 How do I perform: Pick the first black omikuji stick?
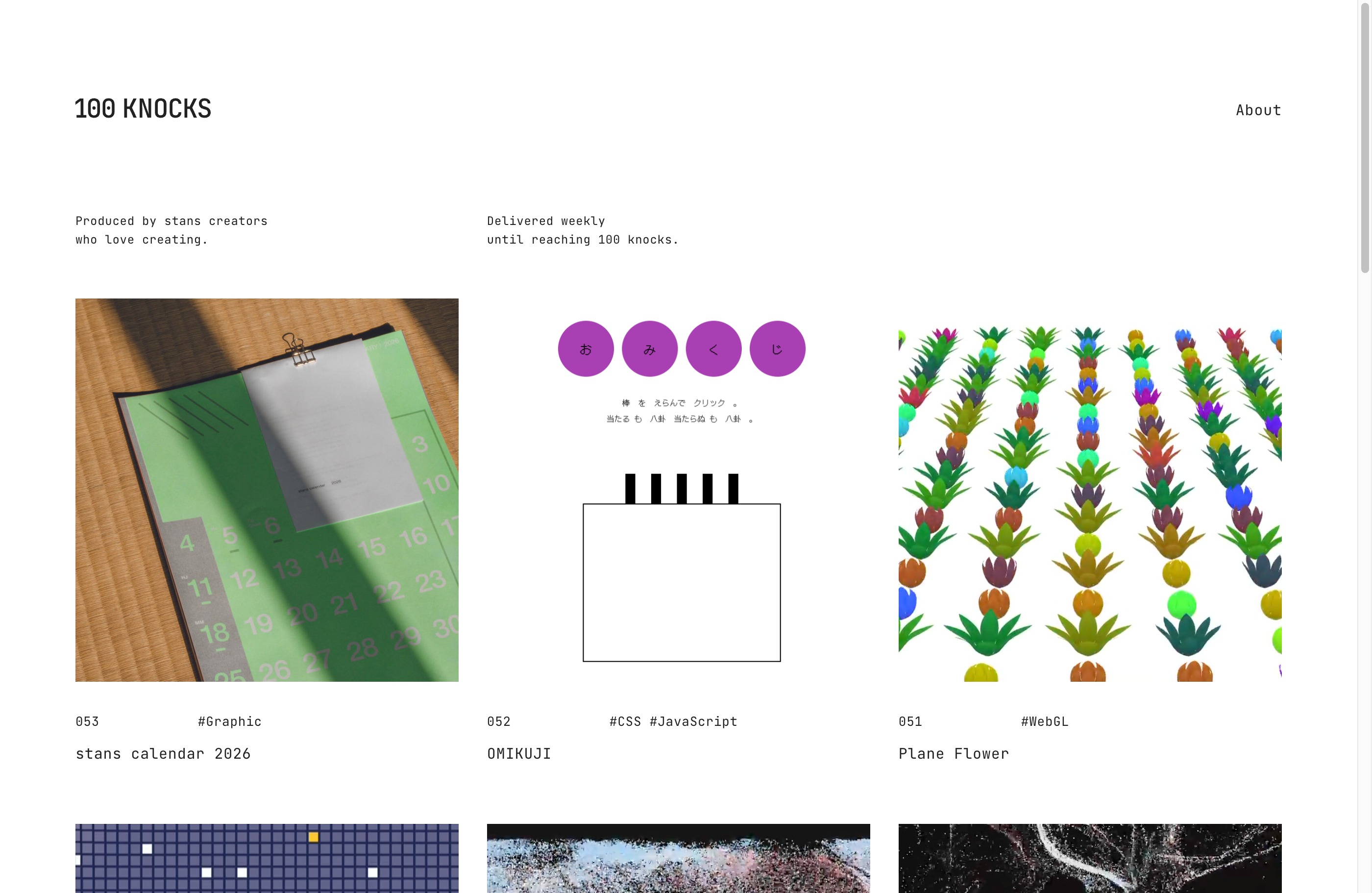click(x=630, y=489)
